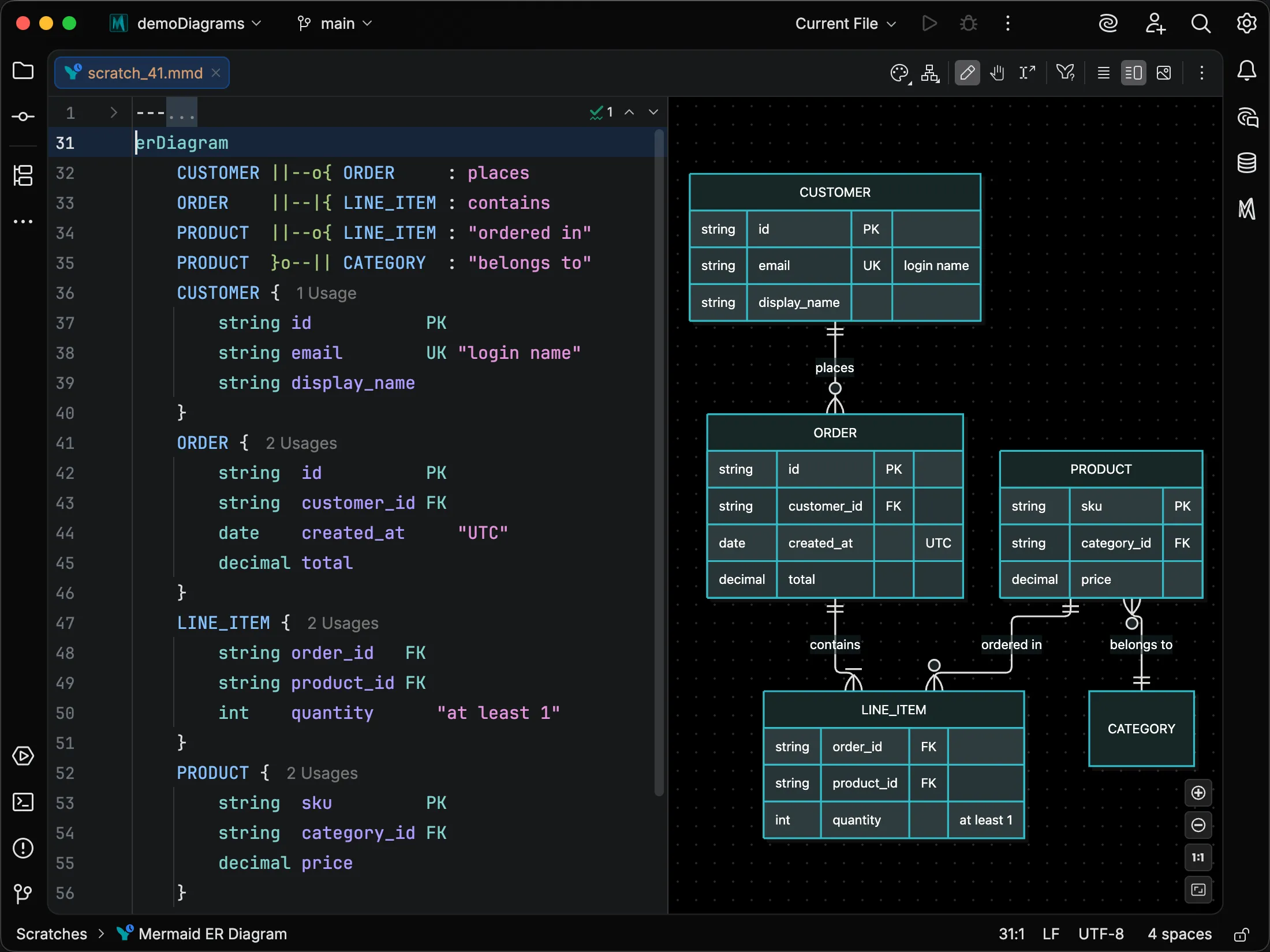Click the erDiagram keyword on line 31
This screenshot has width=1270, height=952.
[x=182, y=143]
